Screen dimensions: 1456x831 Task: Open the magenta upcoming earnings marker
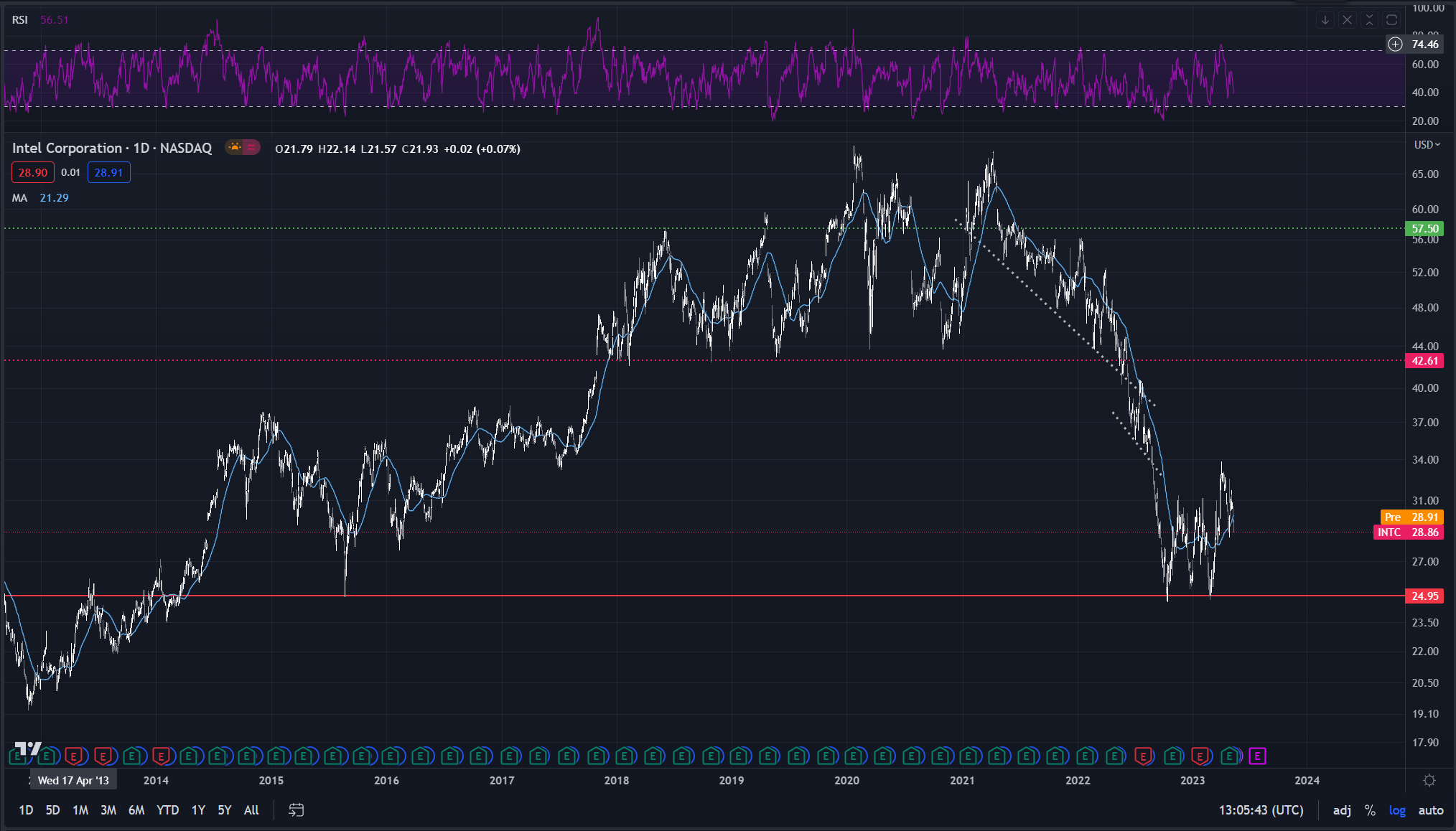[x=1256, y=756]
